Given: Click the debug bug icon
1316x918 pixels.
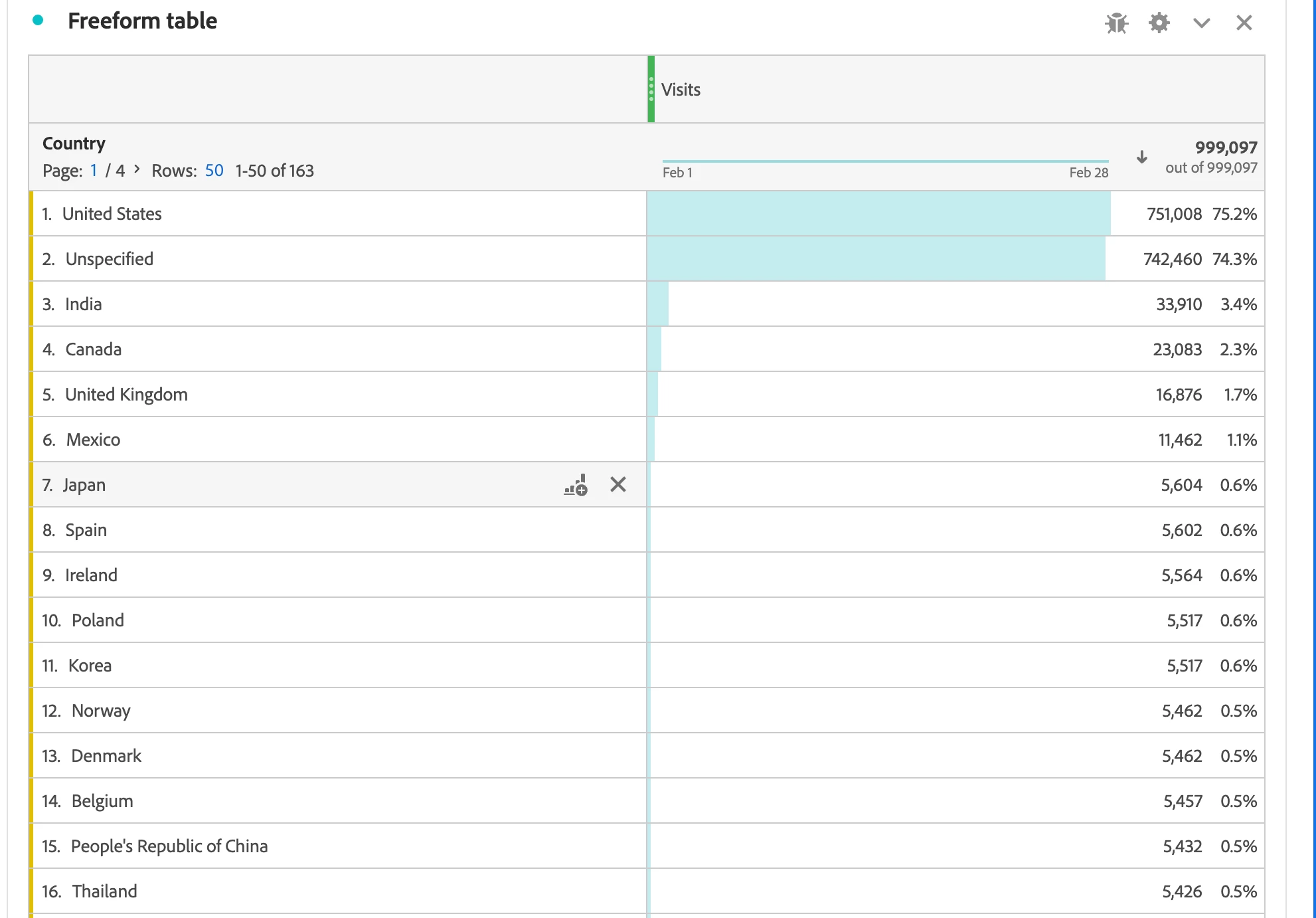Looking at the screenshot, I should [x=1116, y=23].
